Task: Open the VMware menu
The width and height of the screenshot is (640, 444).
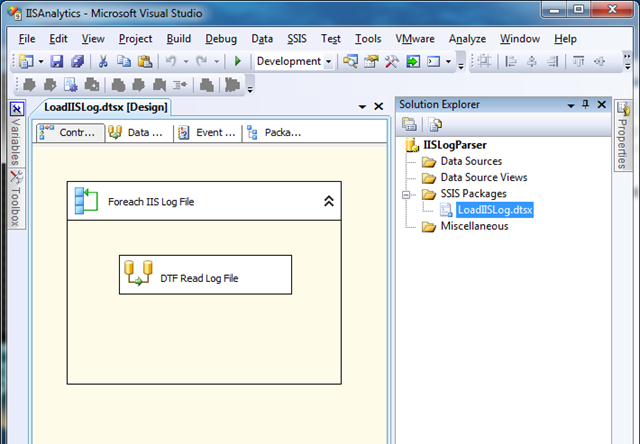Action: (415, 39)
